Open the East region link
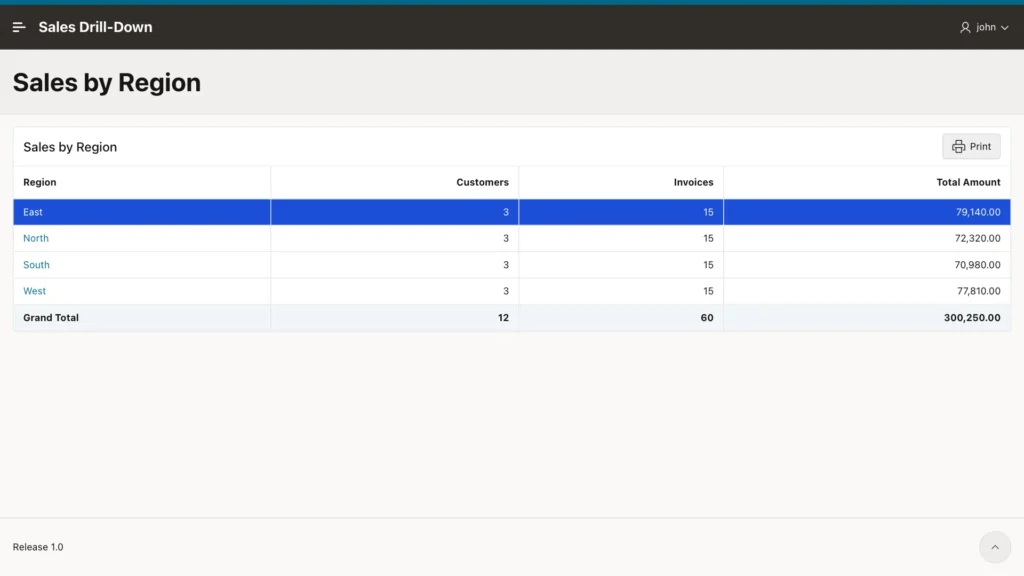The image size is (1024, 576). [33, 212]
